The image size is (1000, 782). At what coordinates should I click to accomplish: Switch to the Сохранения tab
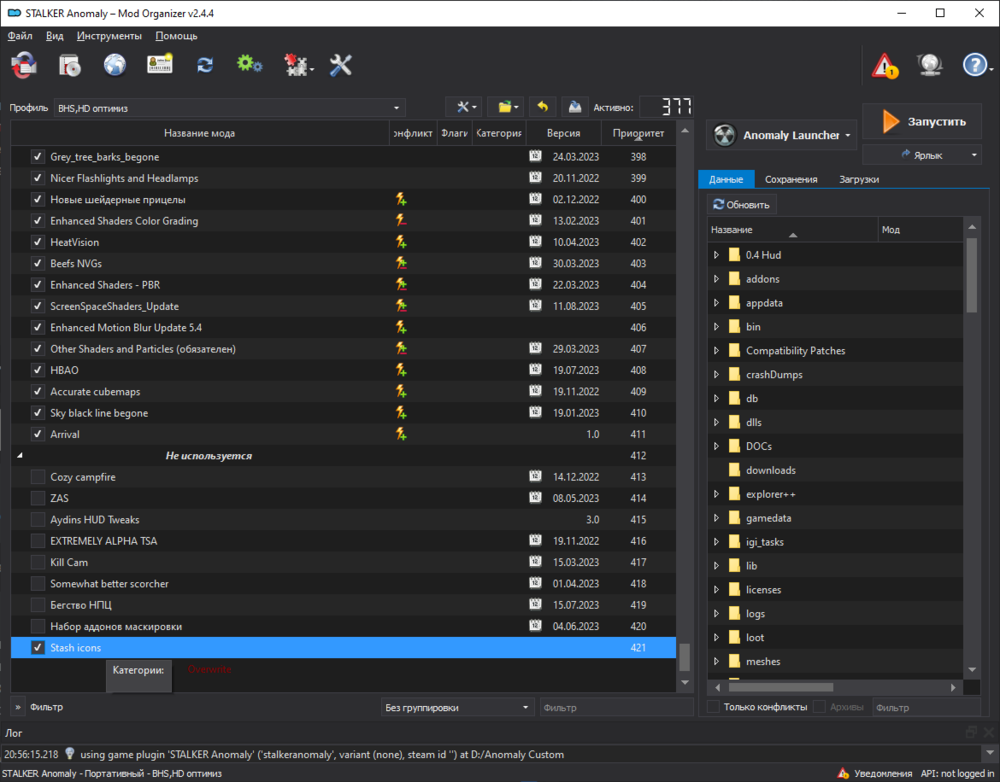click(791, 179)
